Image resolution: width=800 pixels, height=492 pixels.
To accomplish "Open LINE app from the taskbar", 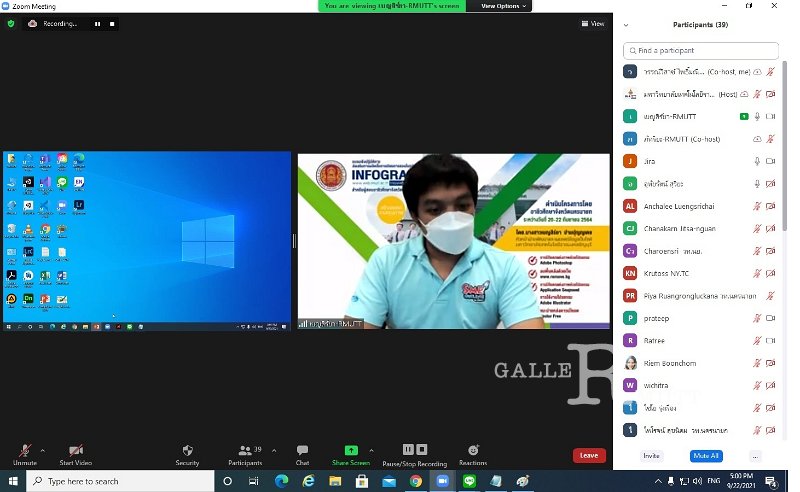I will 469,481.
